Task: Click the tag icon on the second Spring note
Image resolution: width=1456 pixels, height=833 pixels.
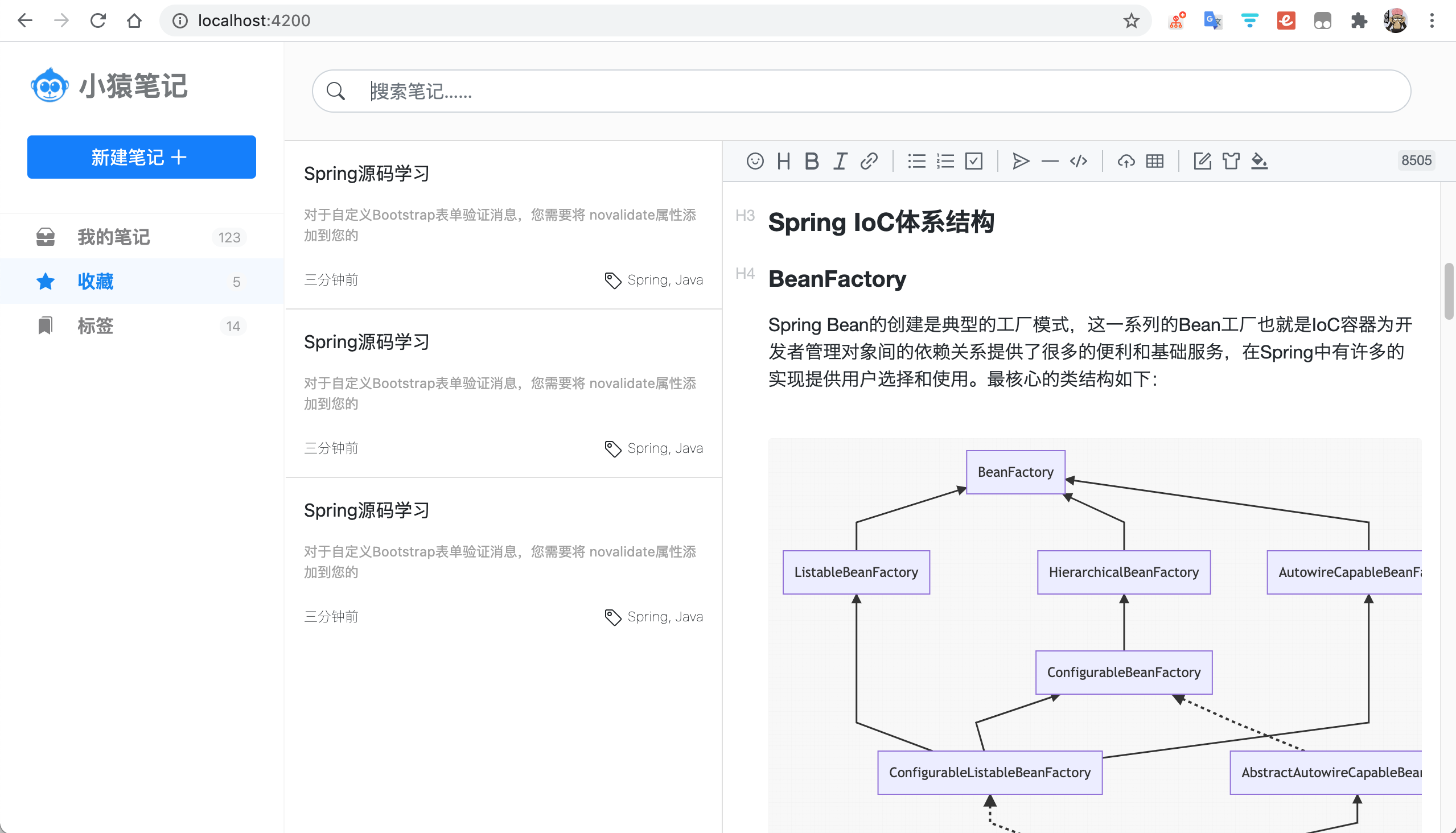Action: click(x=612, y=448)
